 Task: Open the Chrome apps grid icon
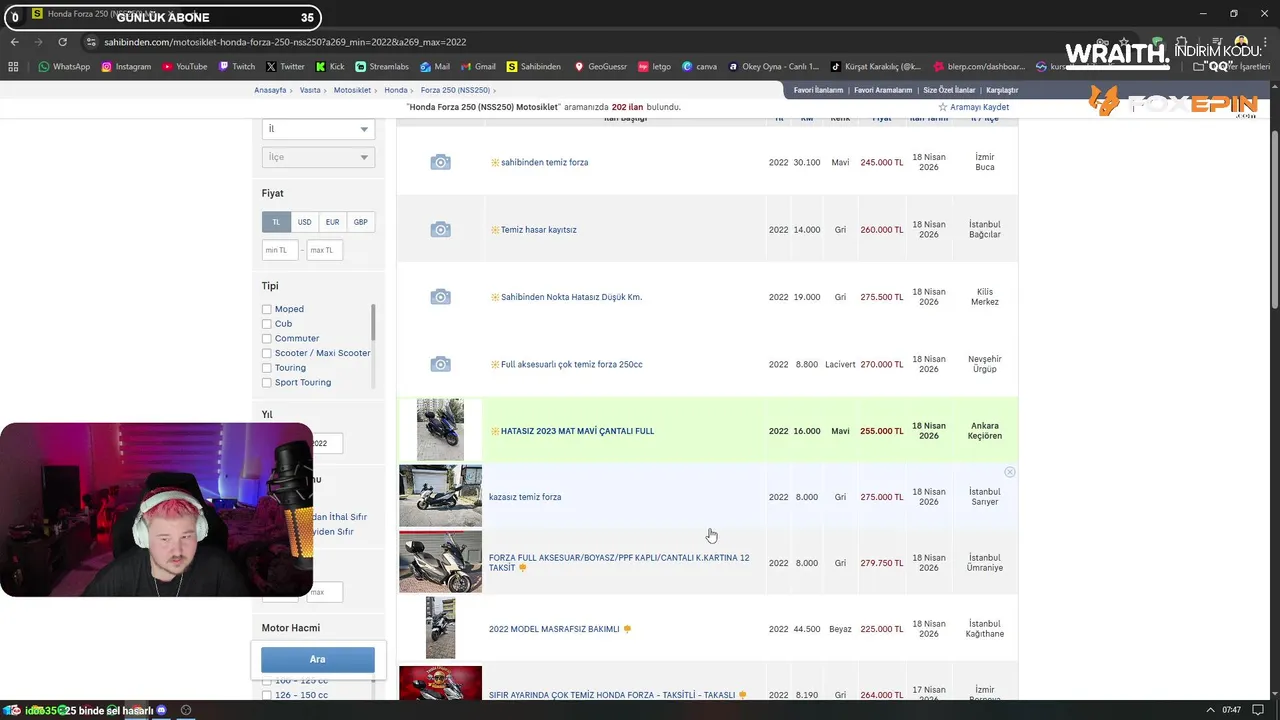click(x=13, y=67)
